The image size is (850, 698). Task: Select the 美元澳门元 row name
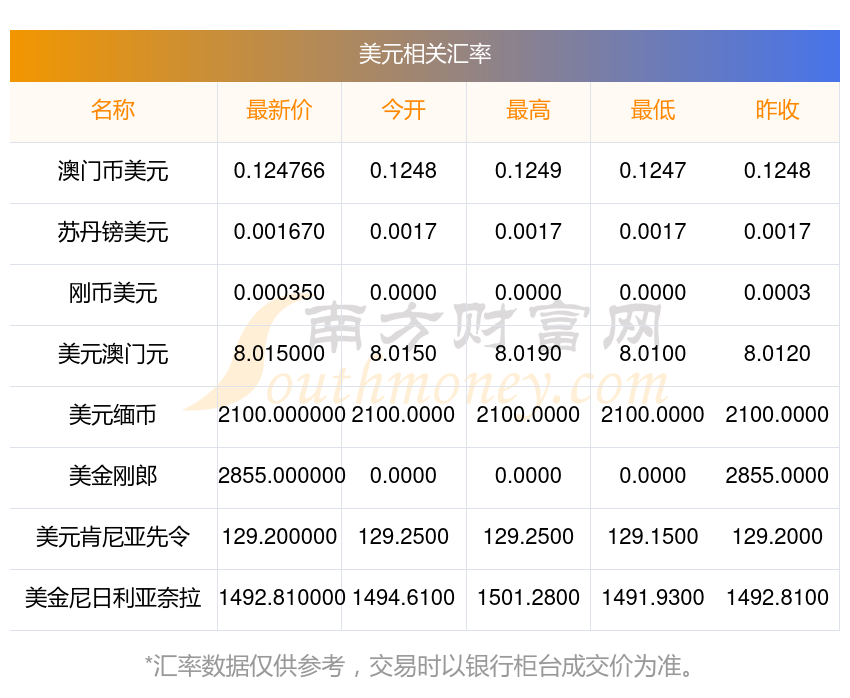pyautogui.click(x=113, y=354)
